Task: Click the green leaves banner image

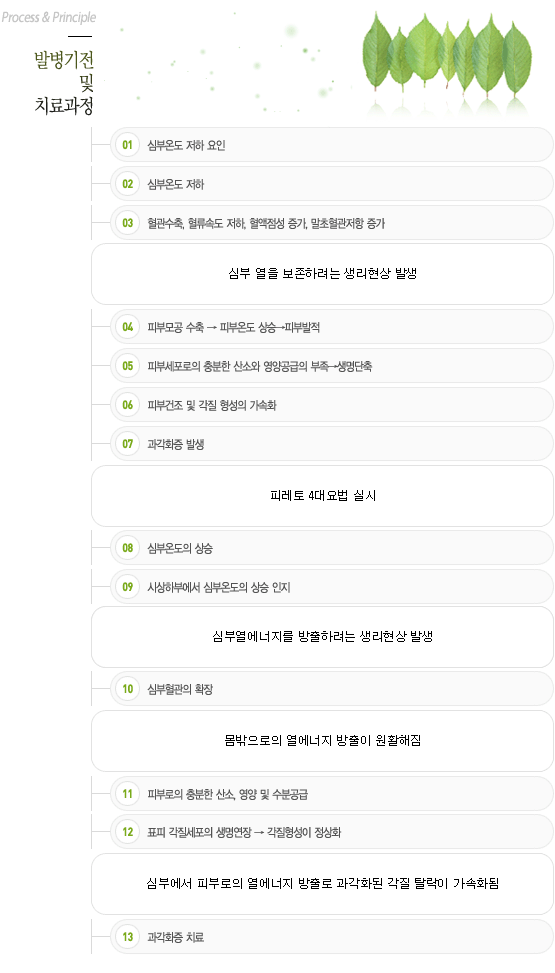Action: [x=447, y=62]
